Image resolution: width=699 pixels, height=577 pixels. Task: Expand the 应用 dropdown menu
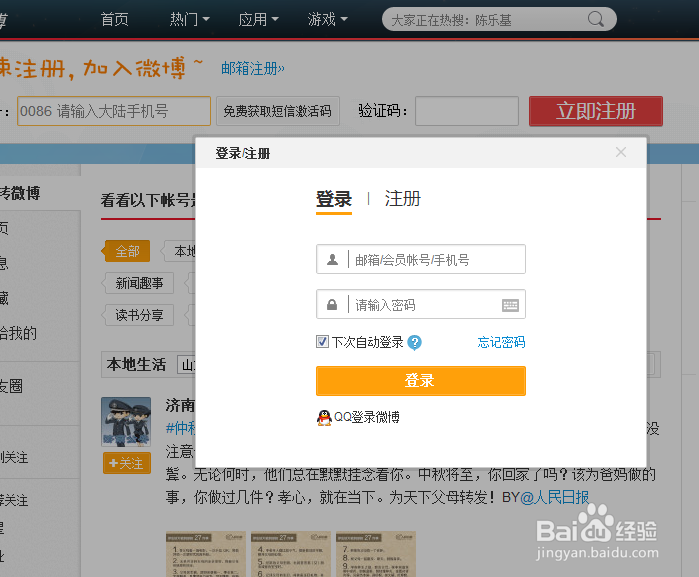(259, 19)
